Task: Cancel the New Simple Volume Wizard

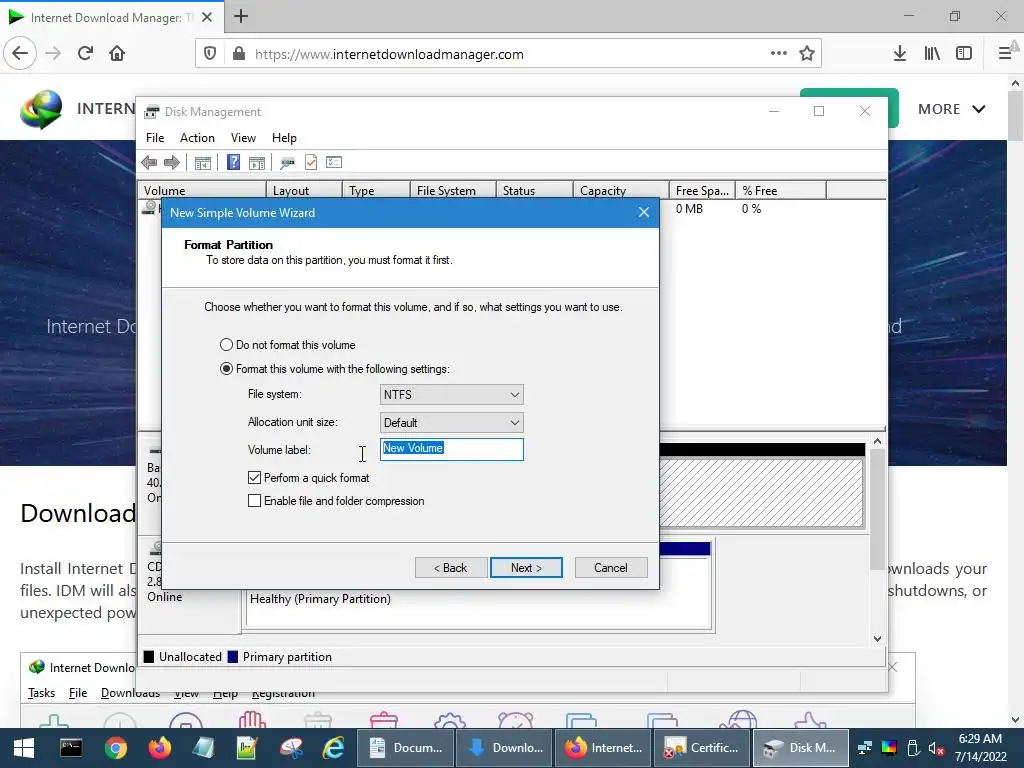Action: 611,568
